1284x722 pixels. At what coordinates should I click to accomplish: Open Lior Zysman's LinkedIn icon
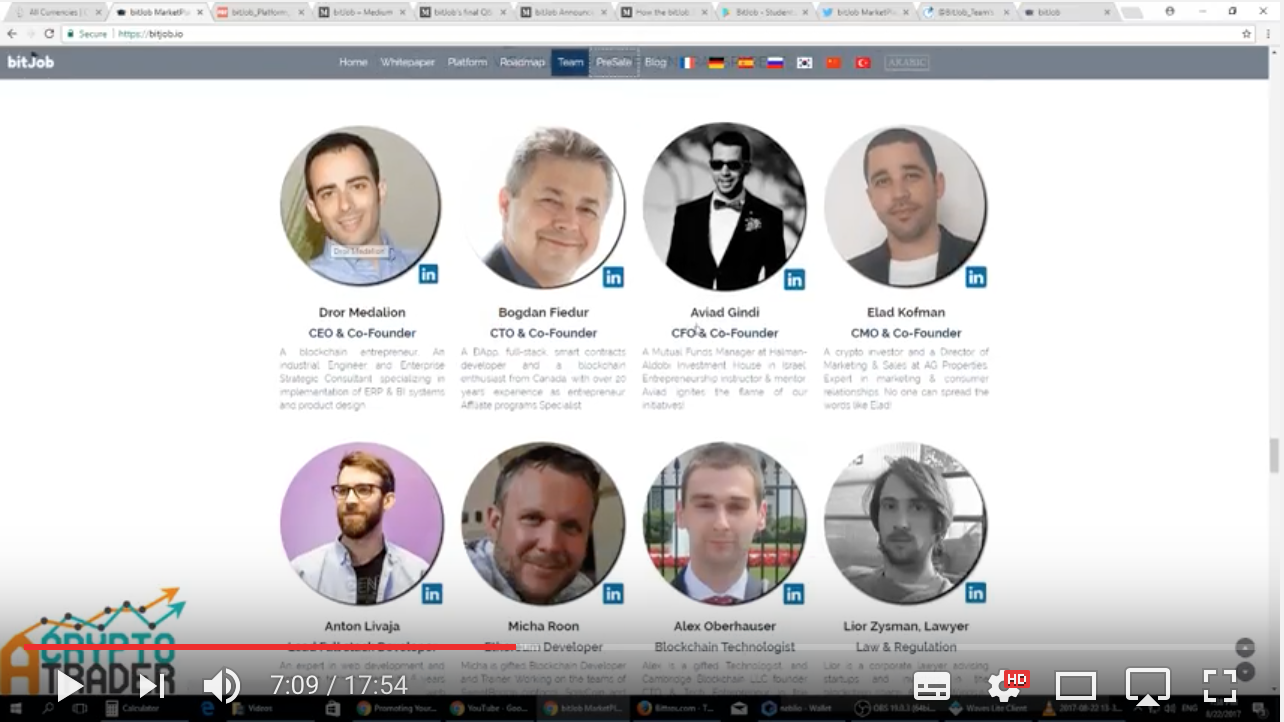coord(975,593)
